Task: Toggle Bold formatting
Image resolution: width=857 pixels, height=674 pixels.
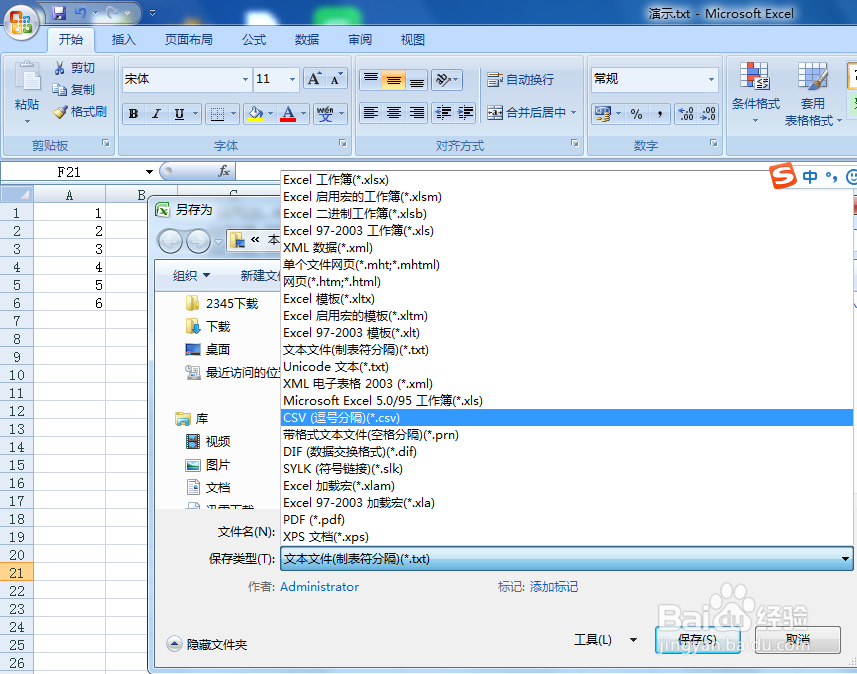Action: pyautogui.click(x=133, y=114)
